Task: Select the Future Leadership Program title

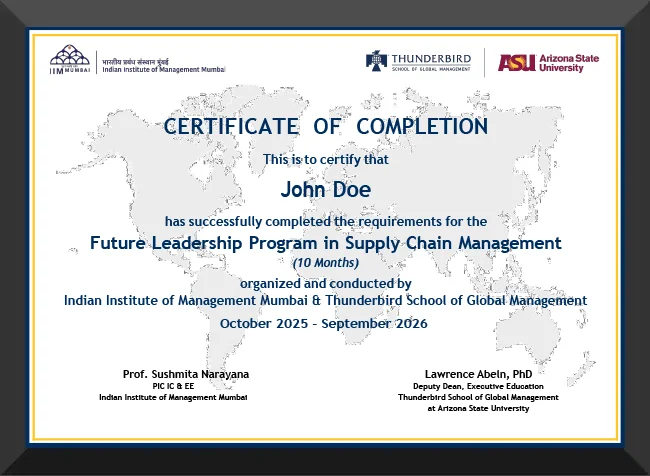Action: click(x=325, y=243)
